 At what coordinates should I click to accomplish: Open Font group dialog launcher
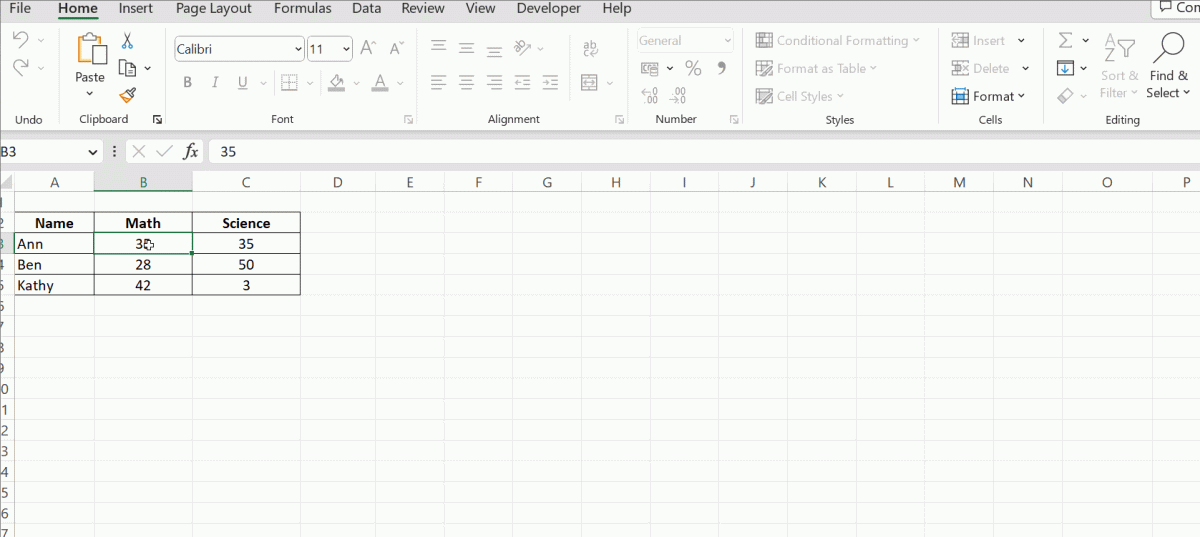408,119
